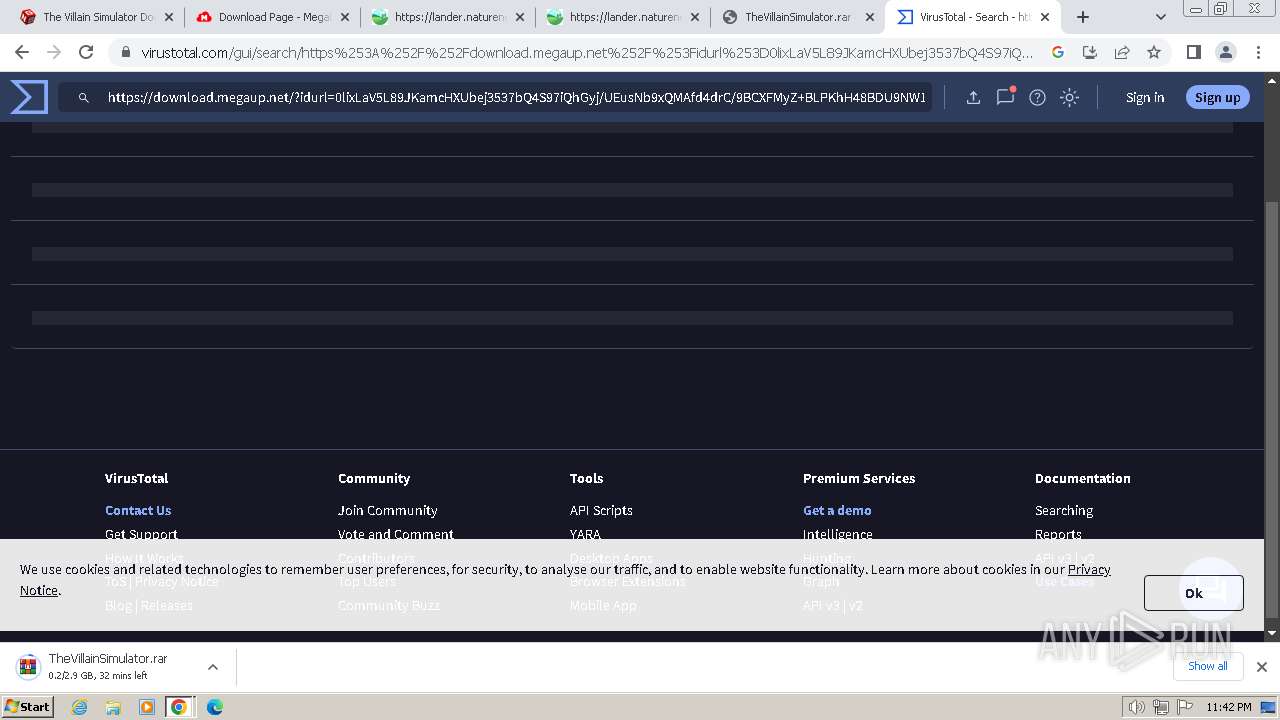Click the browser forward arrow
The width and height of the screenshot is (1280, 720).
click(x=54, y=52)
